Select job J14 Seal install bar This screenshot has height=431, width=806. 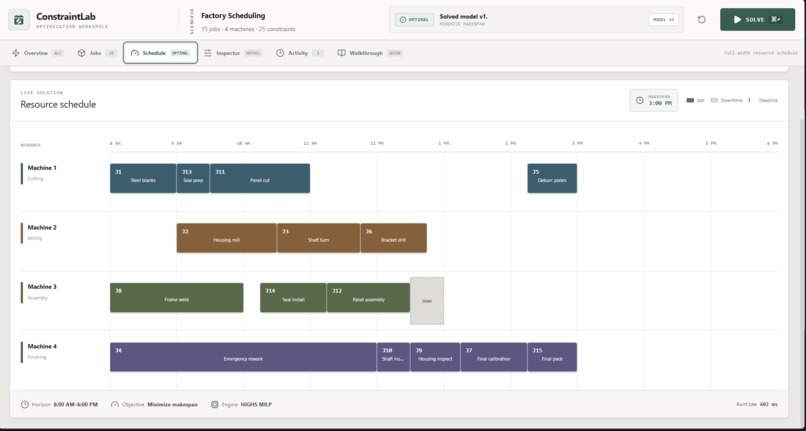tap(293, 297)
